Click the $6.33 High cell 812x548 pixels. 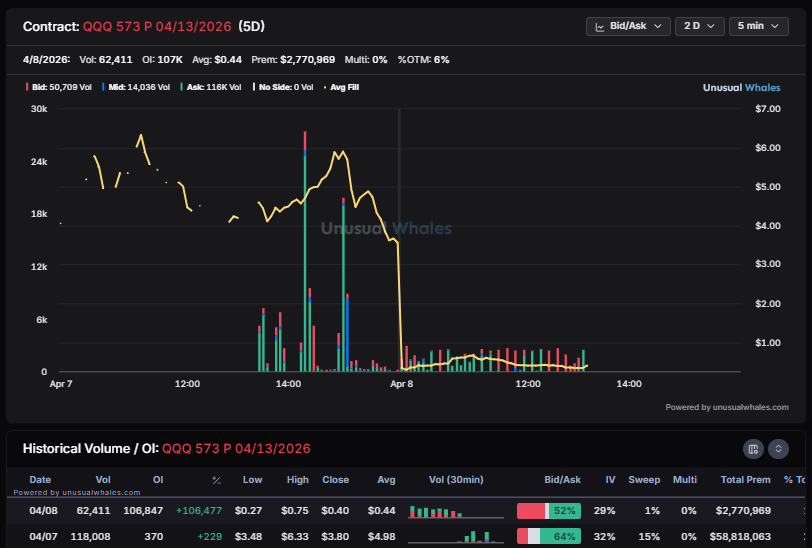pyautogui.click(x=295, y=537)
